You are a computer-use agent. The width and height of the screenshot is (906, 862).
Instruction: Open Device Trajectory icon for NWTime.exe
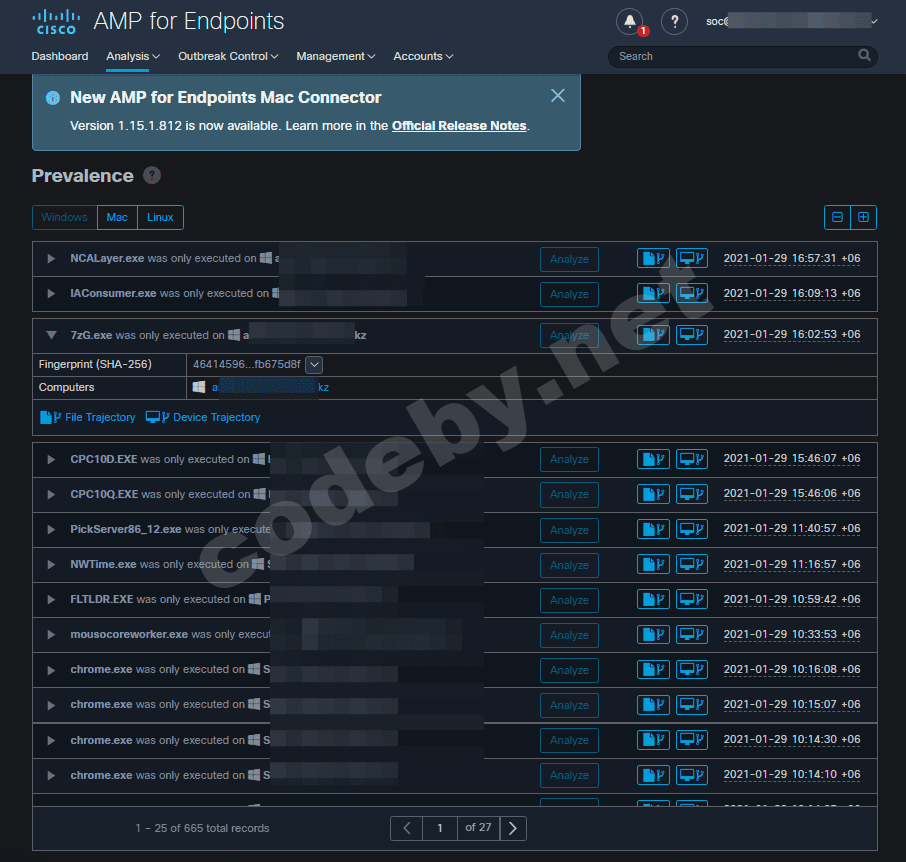tap(692, 564)
